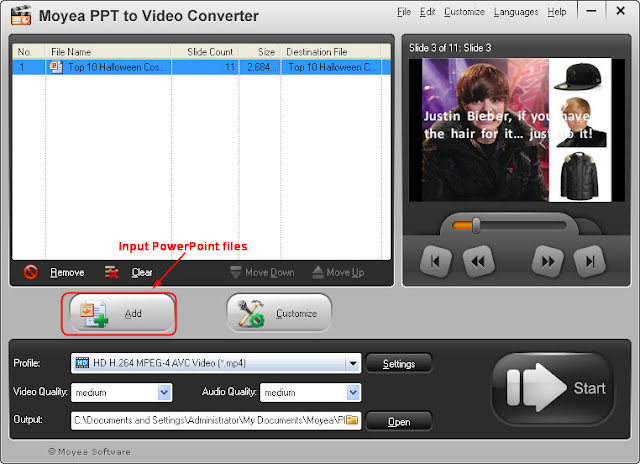Expand the Profile format dropdown
640x464 pixels.
coord(353,363)
